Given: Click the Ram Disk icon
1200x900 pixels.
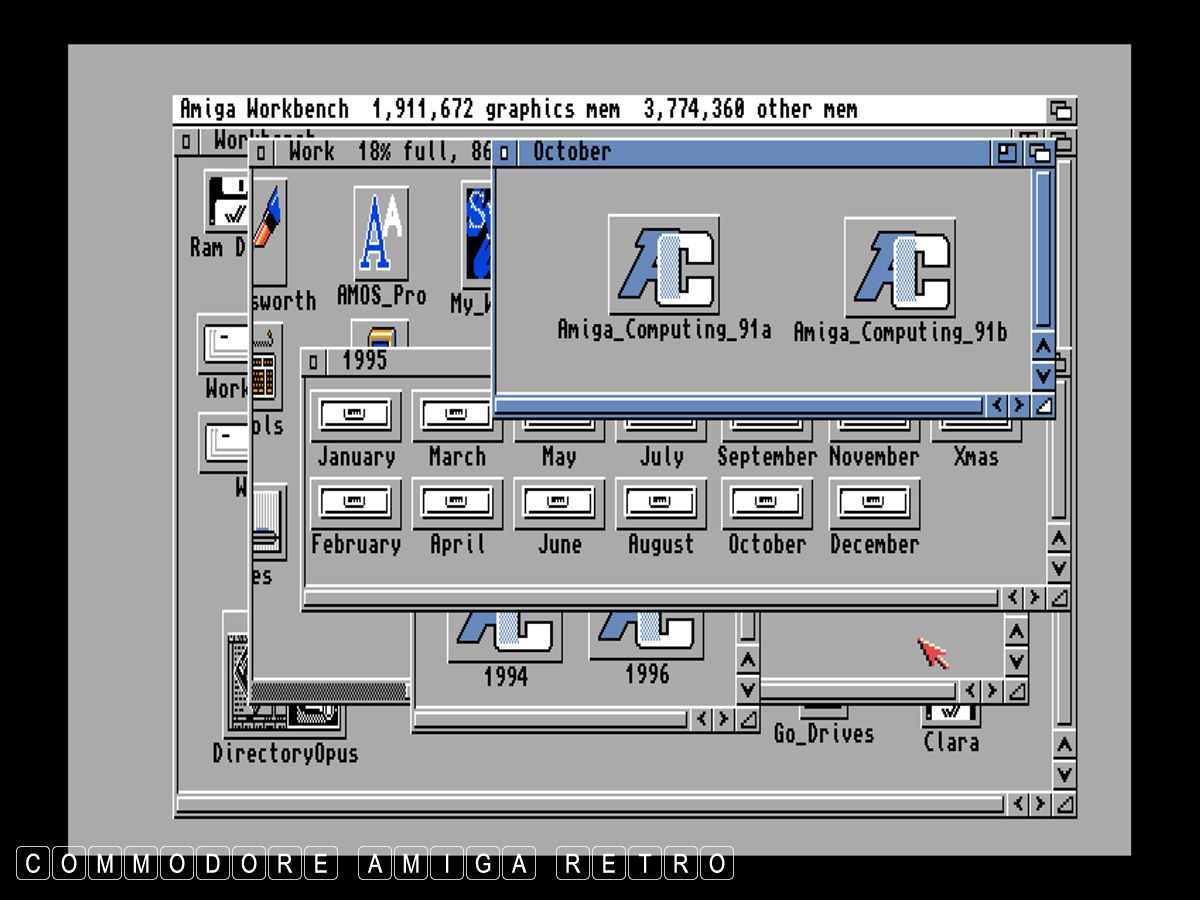Looking at the screenshot, I should (x=226, y=202).
